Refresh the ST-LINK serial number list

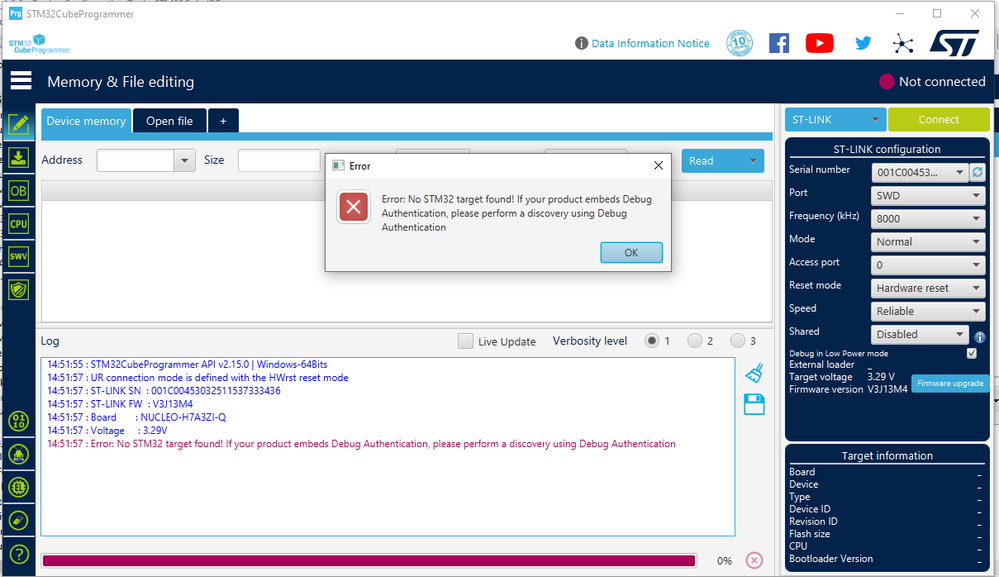[x=977, y=172]
